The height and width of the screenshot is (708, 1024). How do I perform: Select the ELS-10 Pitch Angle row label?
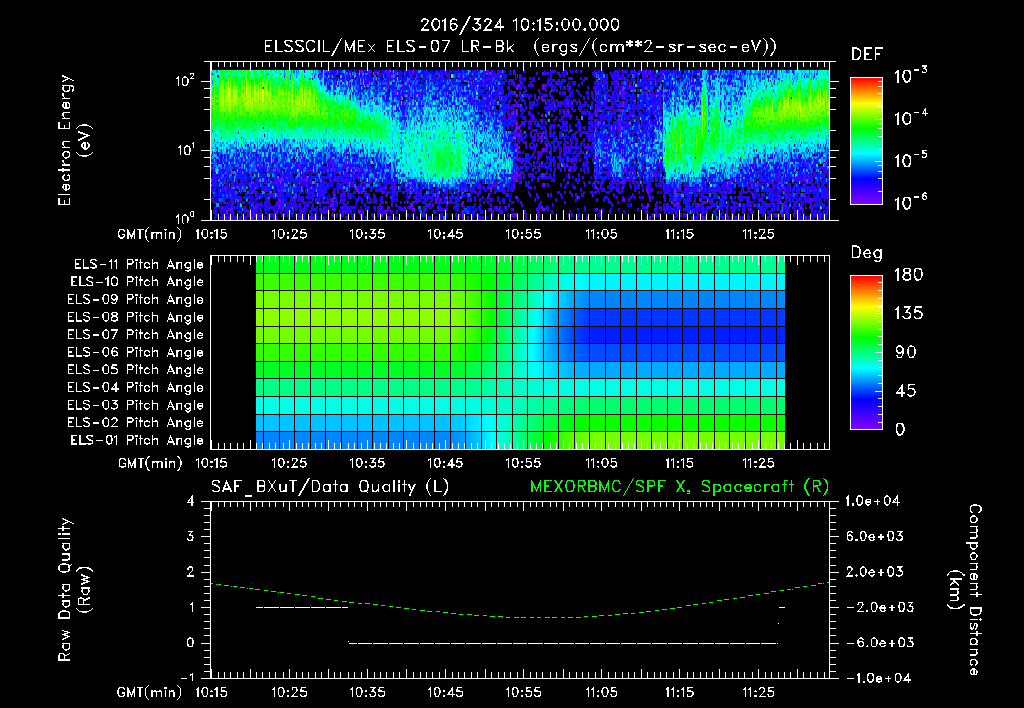[x=137, y=282]
